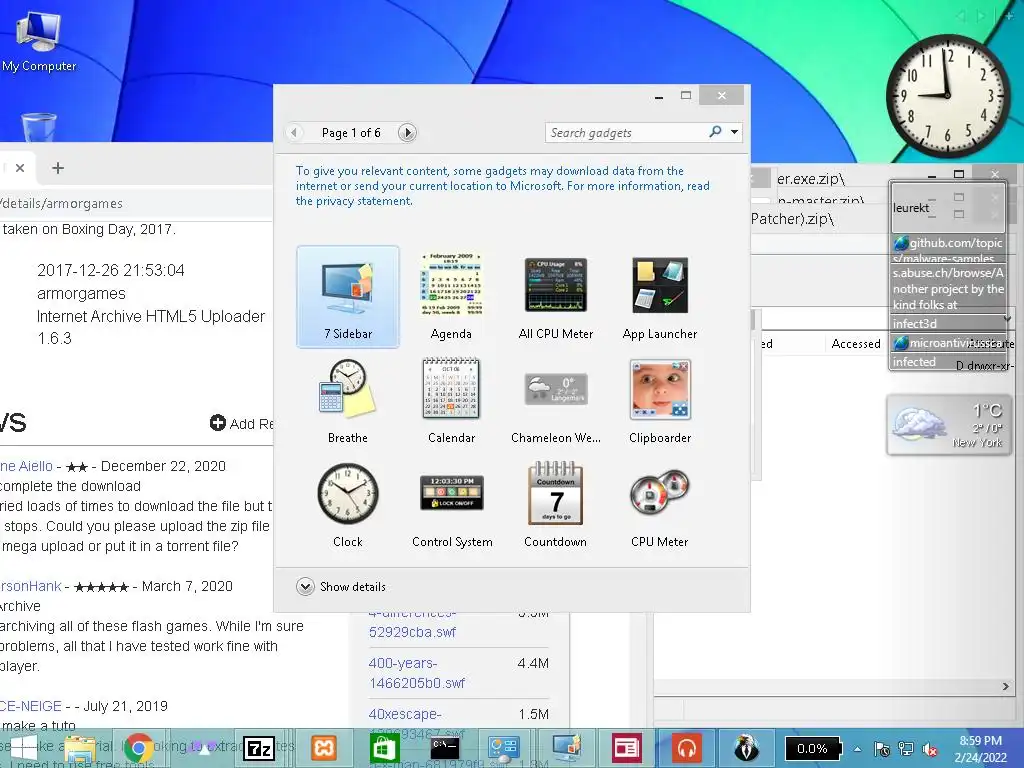Go to previous gadget page

pyautogui.click(x=295, y=133)
